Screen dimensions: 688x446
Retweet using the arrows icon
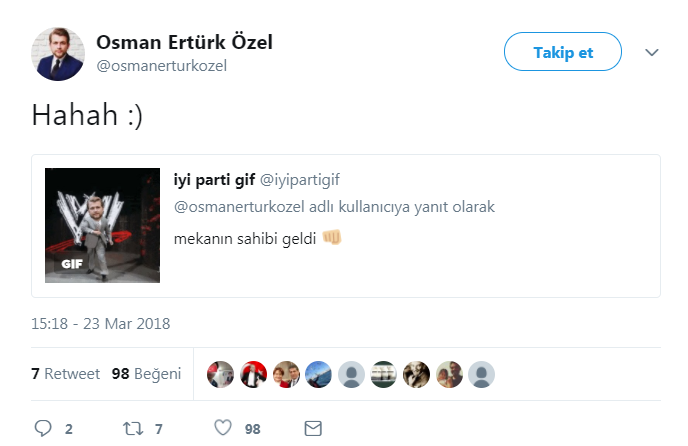133,428
